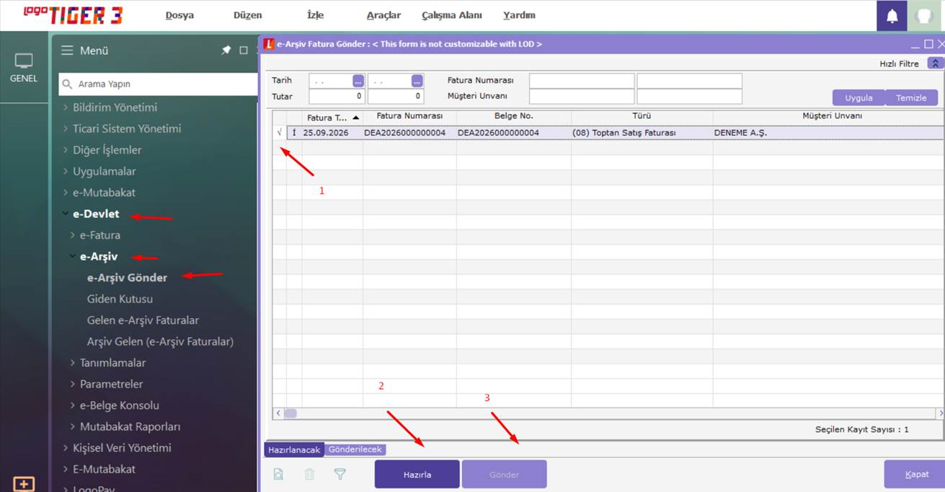
Task: Click the hamburger Menü icon
Action: pyautogui.click(x=67, y=51)
